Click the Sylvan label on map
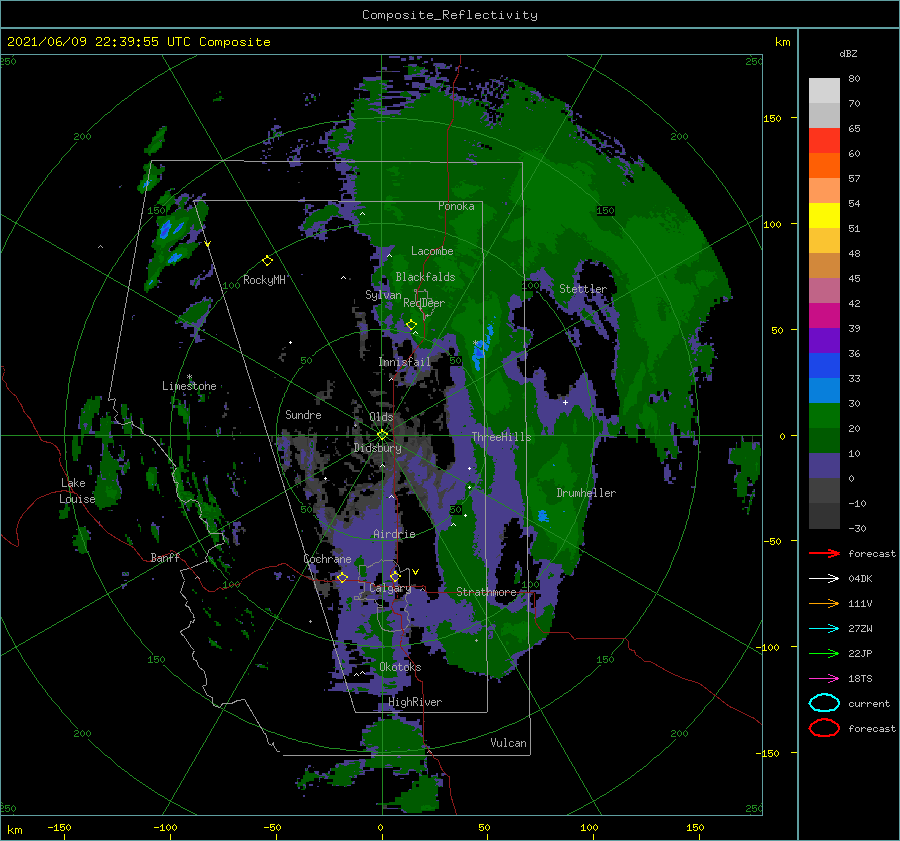Viewport: 900px width, 841px height. click(x=383, y=295)
